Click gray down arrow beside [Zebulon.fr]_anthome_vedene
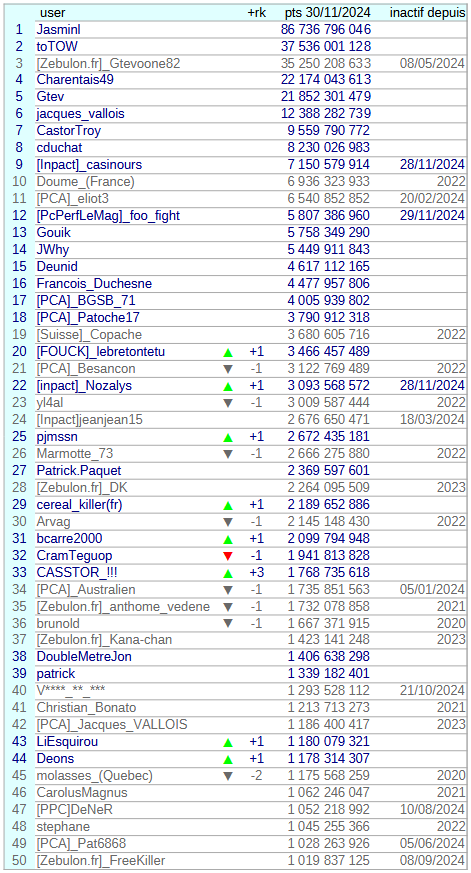This screenshot has width=471, height=873. pyautogui.click(x=228, y=607)
